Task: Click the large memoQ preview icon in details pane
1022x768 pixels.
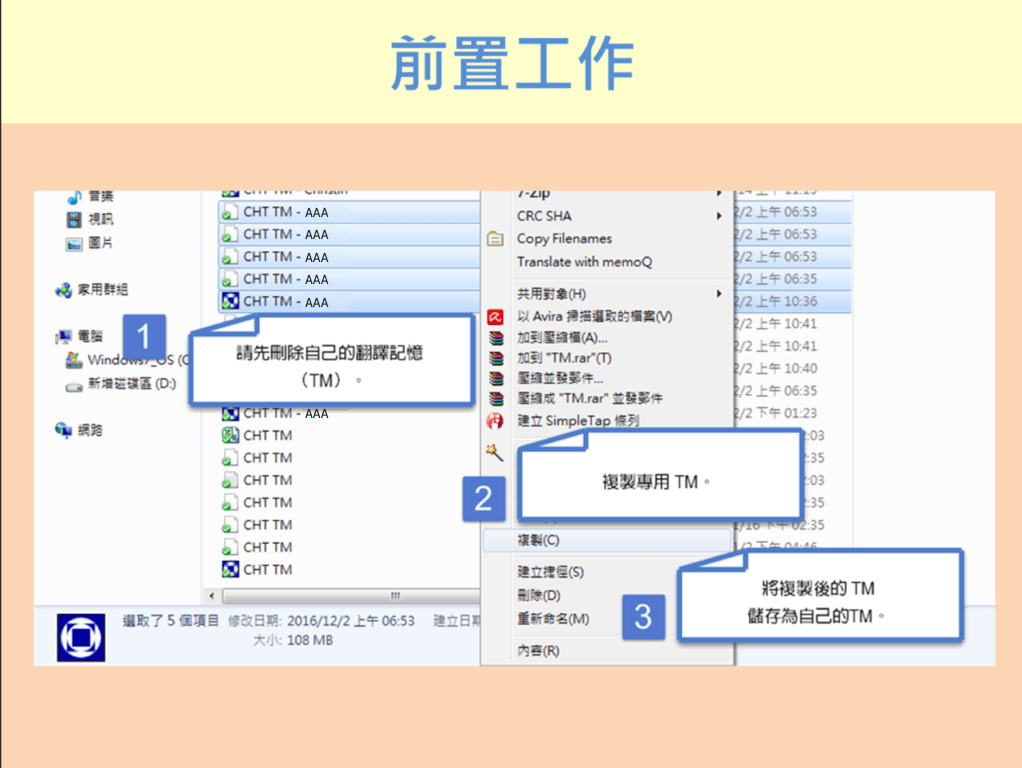Action: point(81,636)
